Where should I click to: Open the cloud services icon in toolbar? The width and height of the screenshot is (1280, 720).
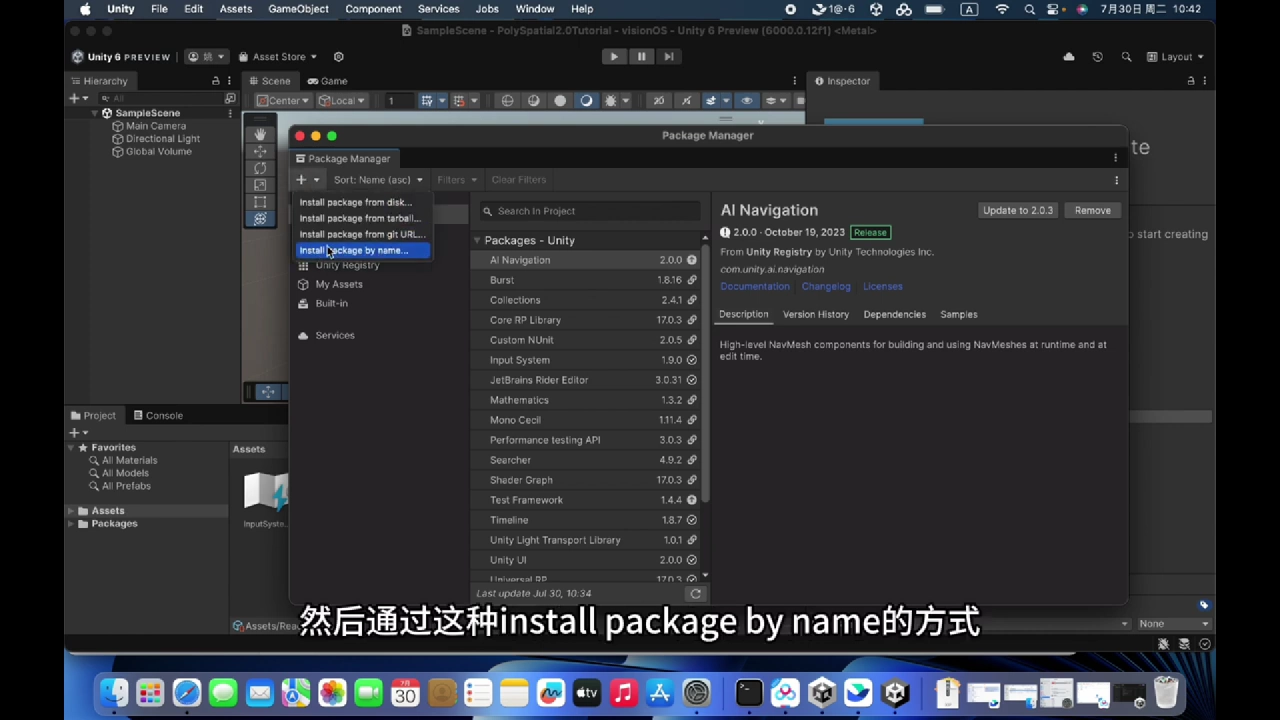click(1069, 57)
